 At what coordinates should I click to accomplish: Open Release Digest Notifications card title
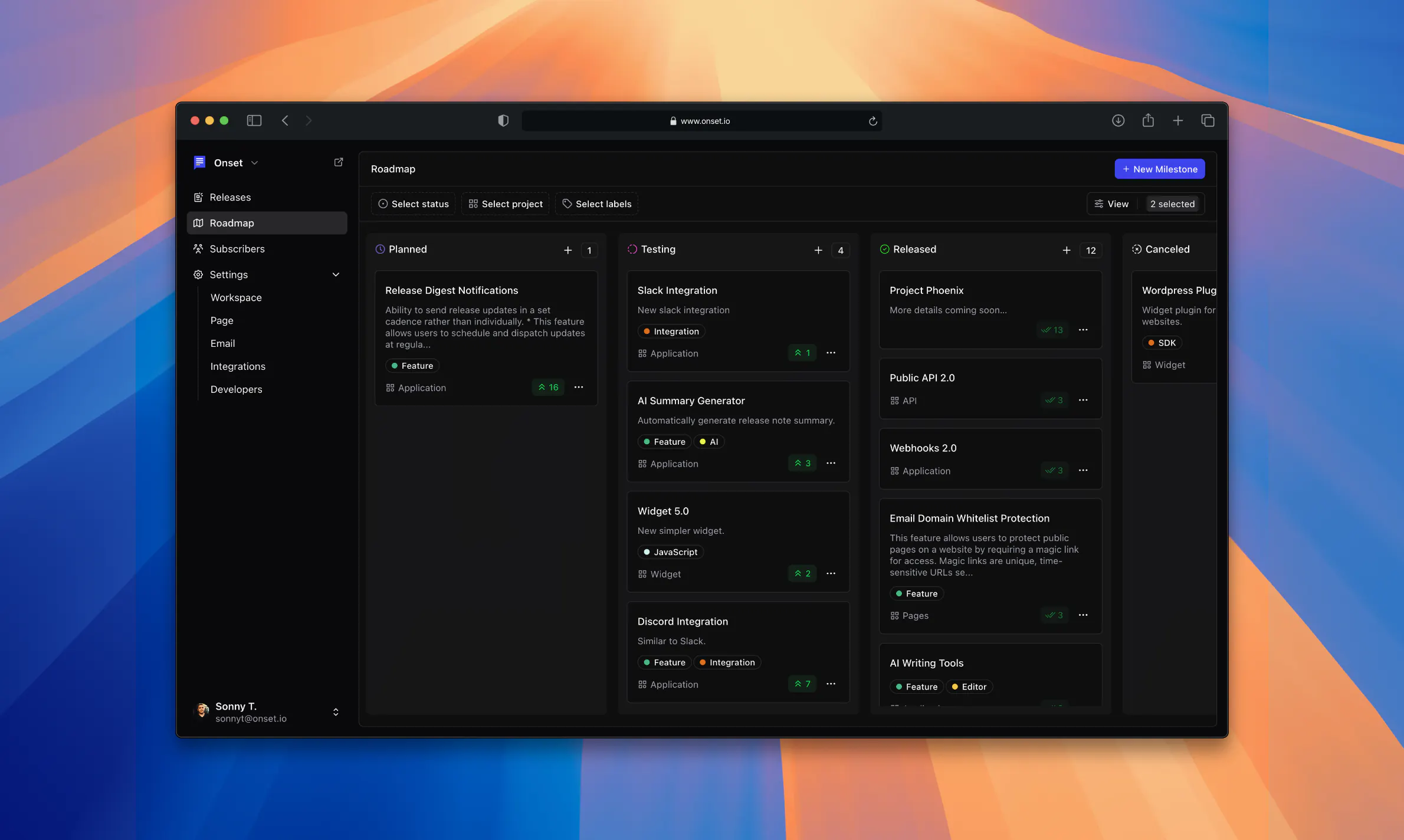[x=451, y=290]
